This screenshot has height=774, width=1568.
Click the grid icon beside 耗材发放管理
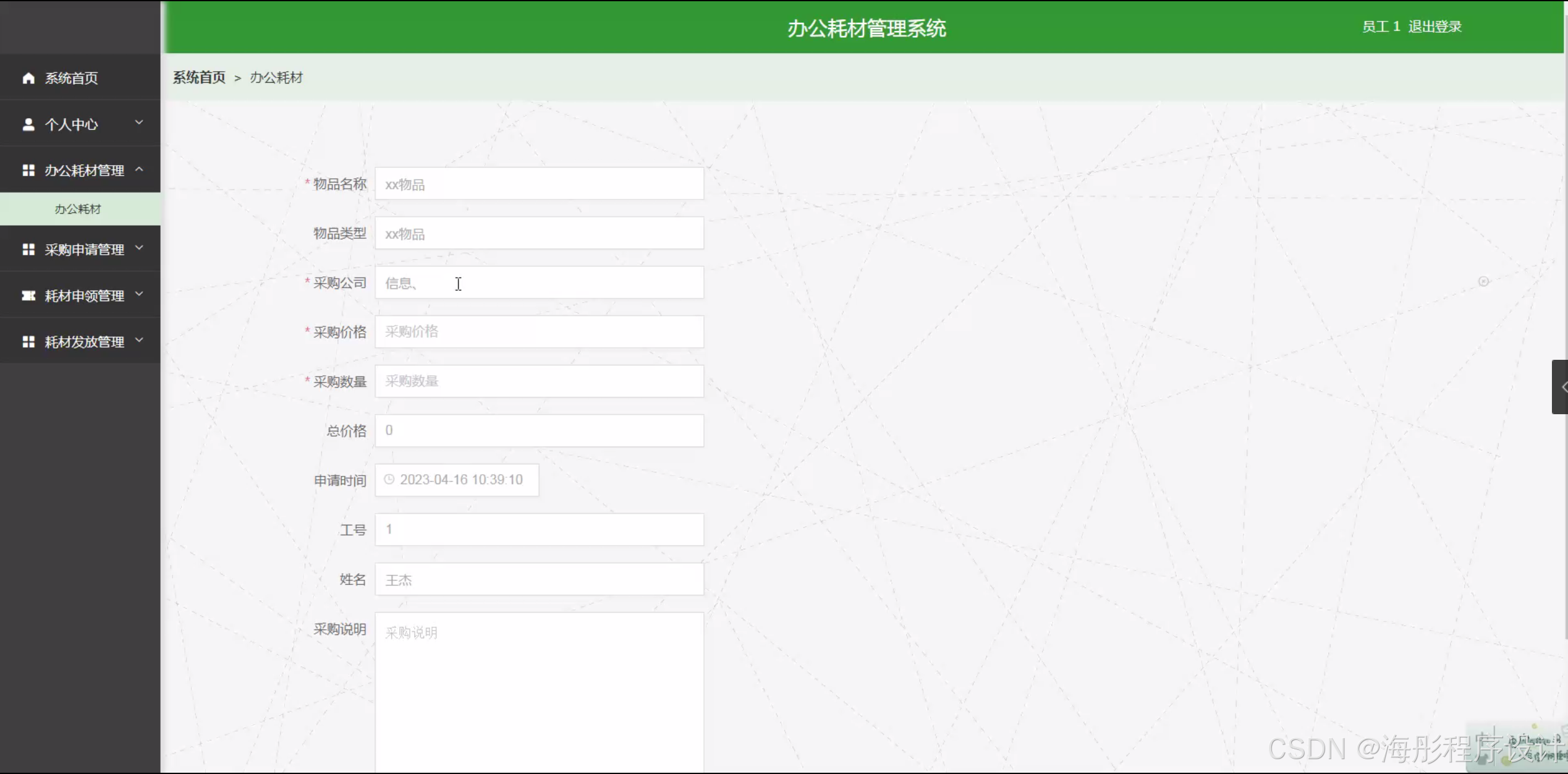(28, 342)
